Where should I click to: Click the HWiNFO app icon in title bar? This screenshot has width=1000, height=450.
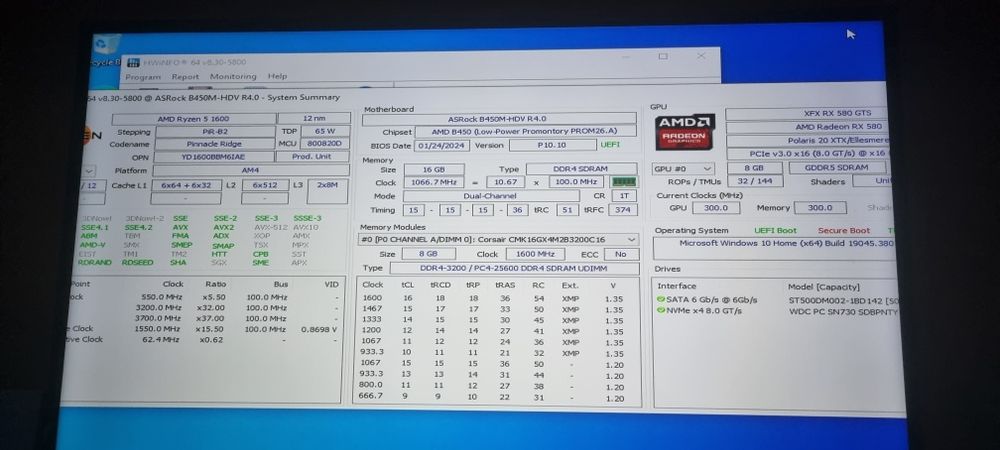pos(134,62)
